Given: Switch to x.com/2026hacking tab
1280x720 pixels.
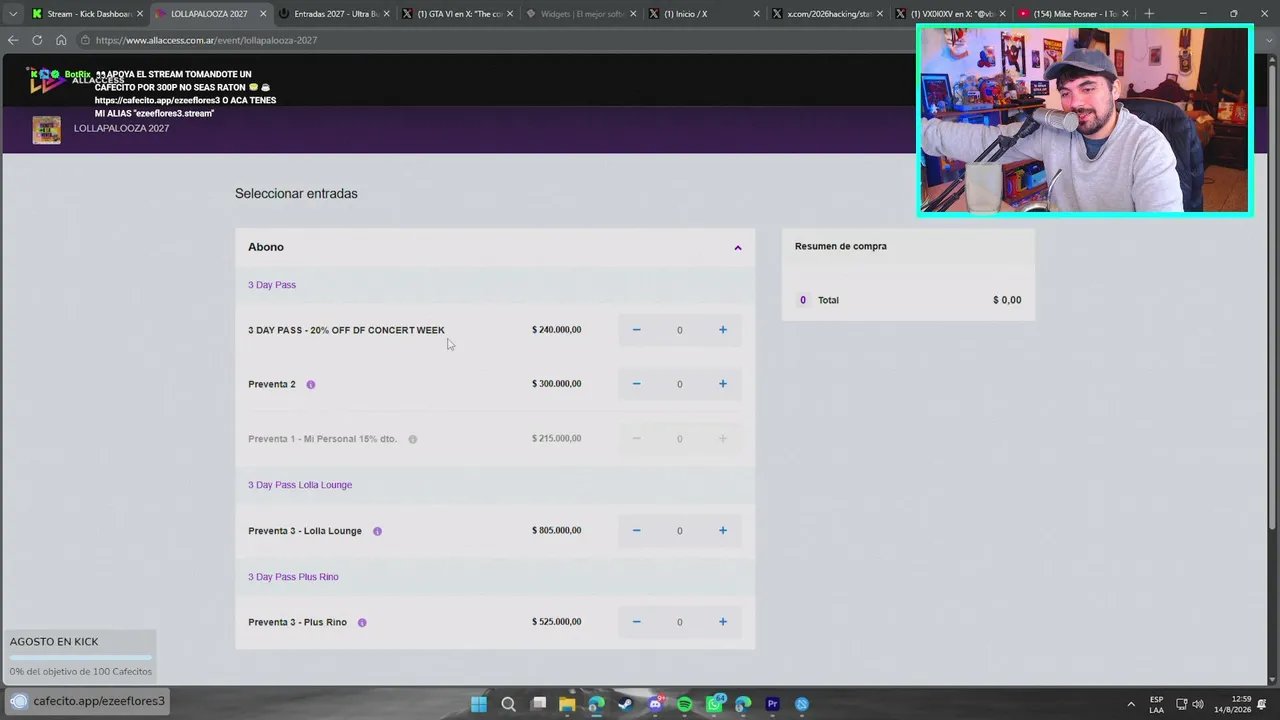Looking at the screenshot, I should (826, 14).
